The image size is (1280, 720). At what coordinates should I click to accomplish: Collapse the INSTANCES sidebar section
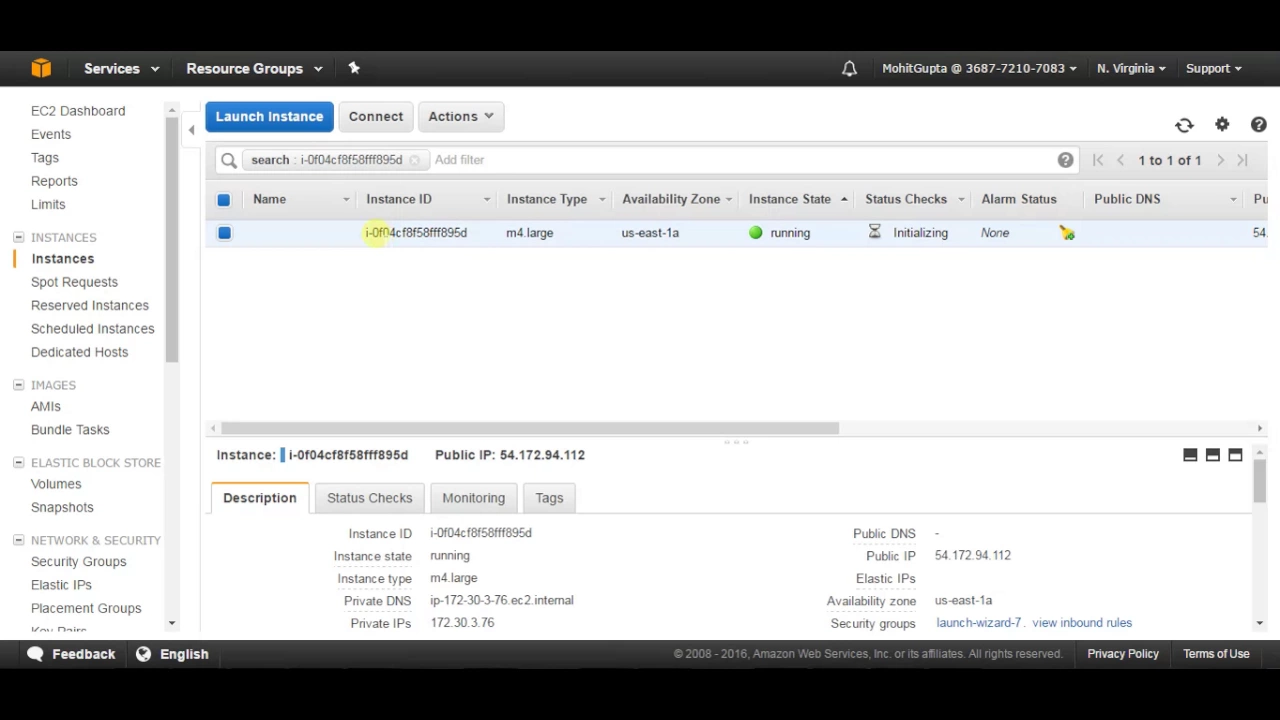pos(18,237)
